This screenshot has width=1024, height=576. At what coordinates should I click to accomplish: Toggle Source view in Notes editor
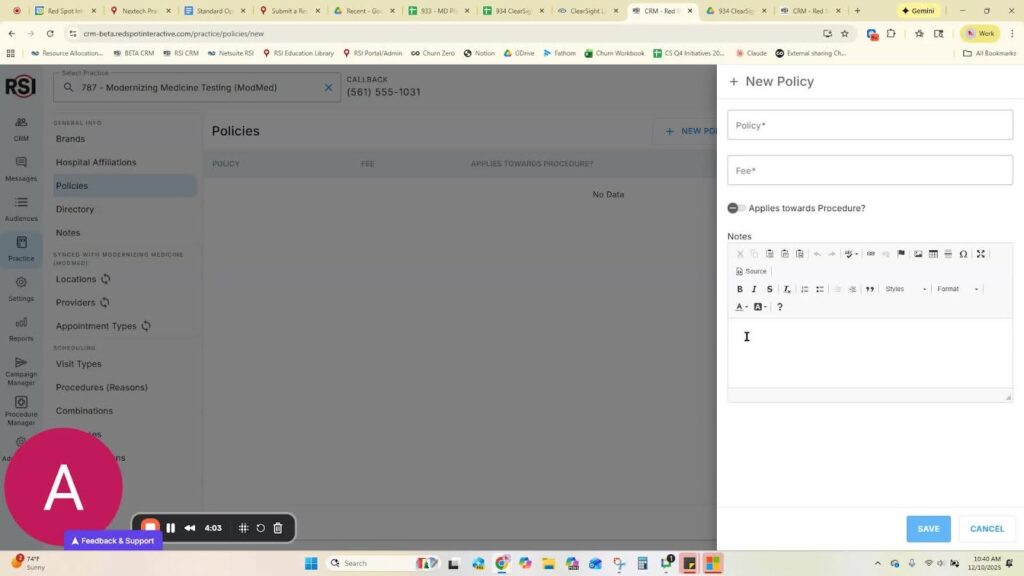(752, 271)
